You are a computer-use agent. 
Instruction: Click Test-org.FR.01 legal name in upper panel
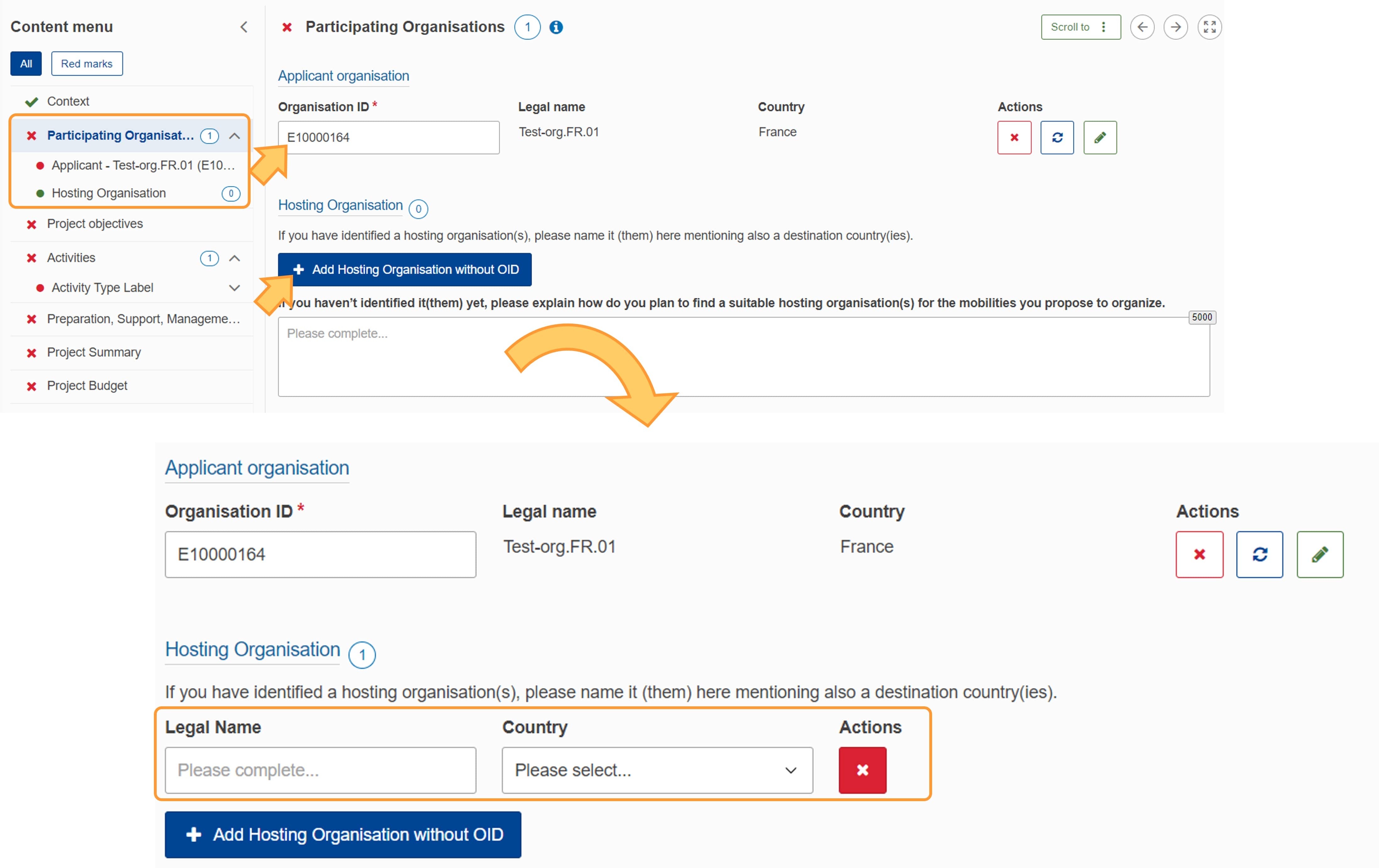tap(558, 132)
